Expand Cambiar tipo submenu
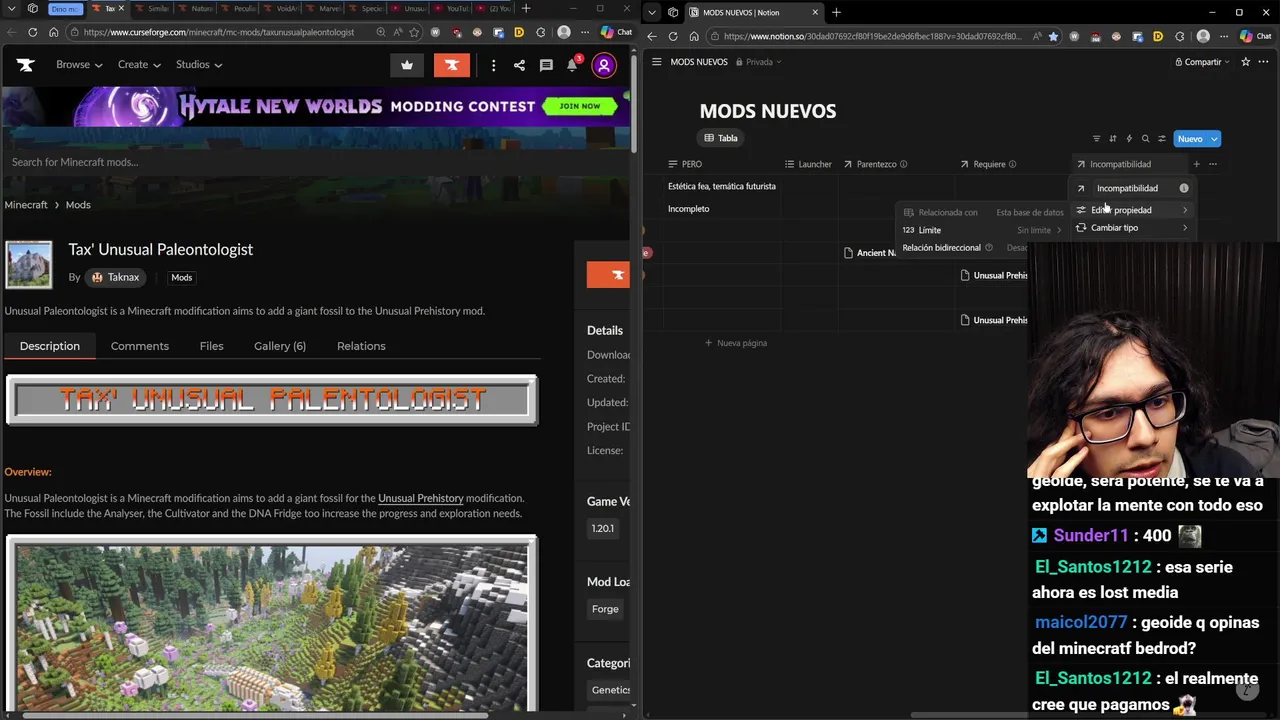 click(x=1132, y=228)
